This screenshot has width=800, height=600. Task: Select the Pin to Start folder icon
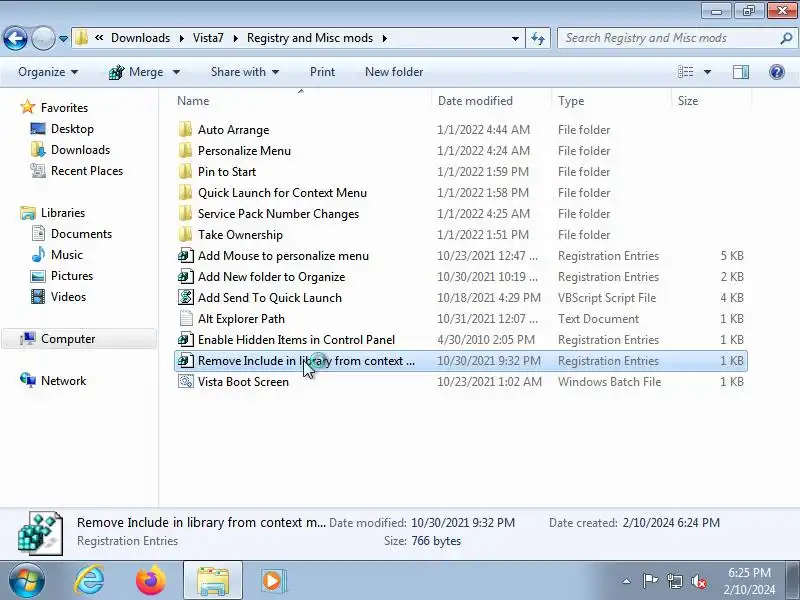(x=185, y=171)
